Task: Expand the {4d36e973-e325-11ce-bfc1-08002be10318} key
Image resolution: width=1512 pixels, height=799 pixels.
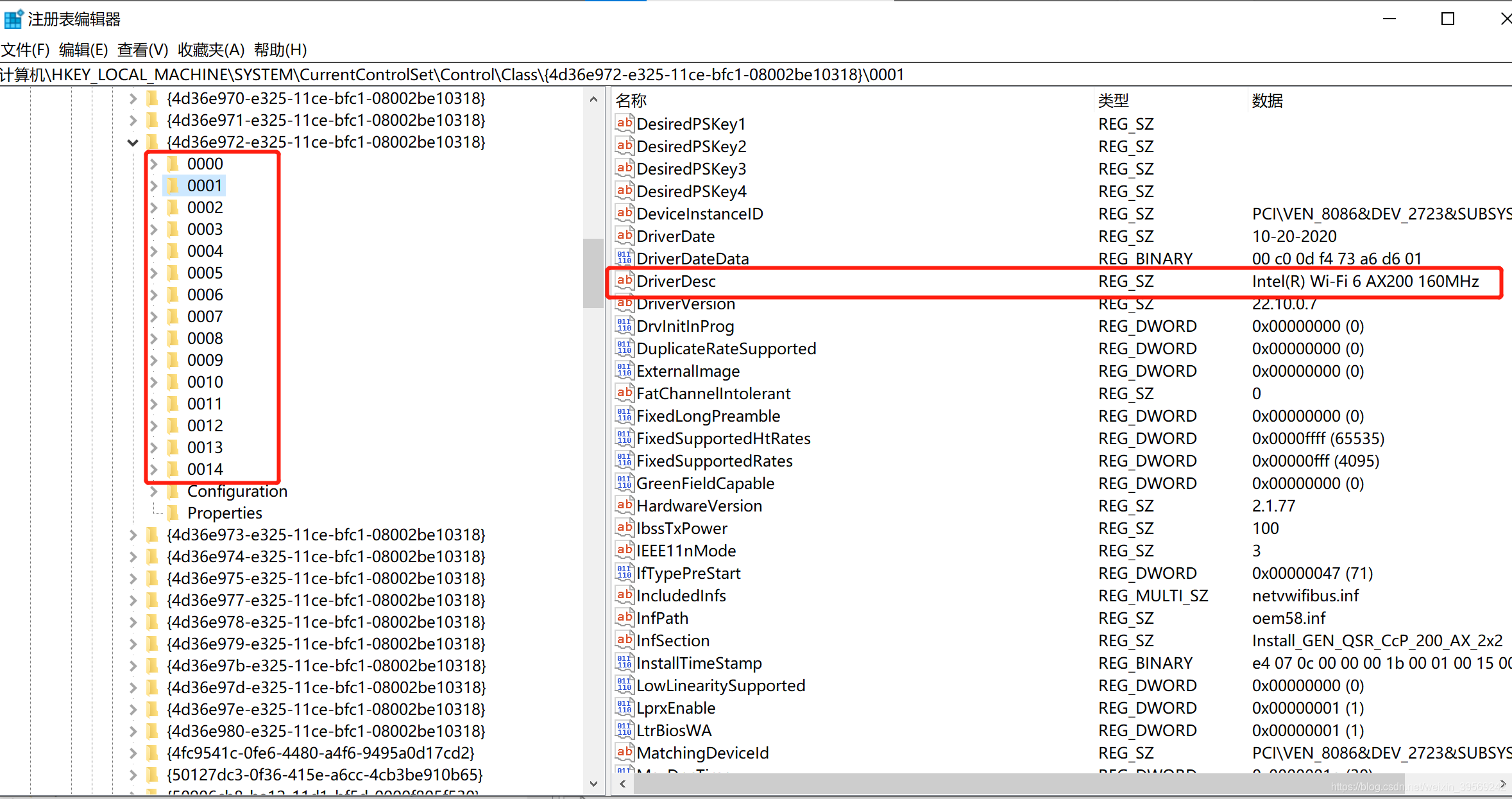Action: point(133,535)
